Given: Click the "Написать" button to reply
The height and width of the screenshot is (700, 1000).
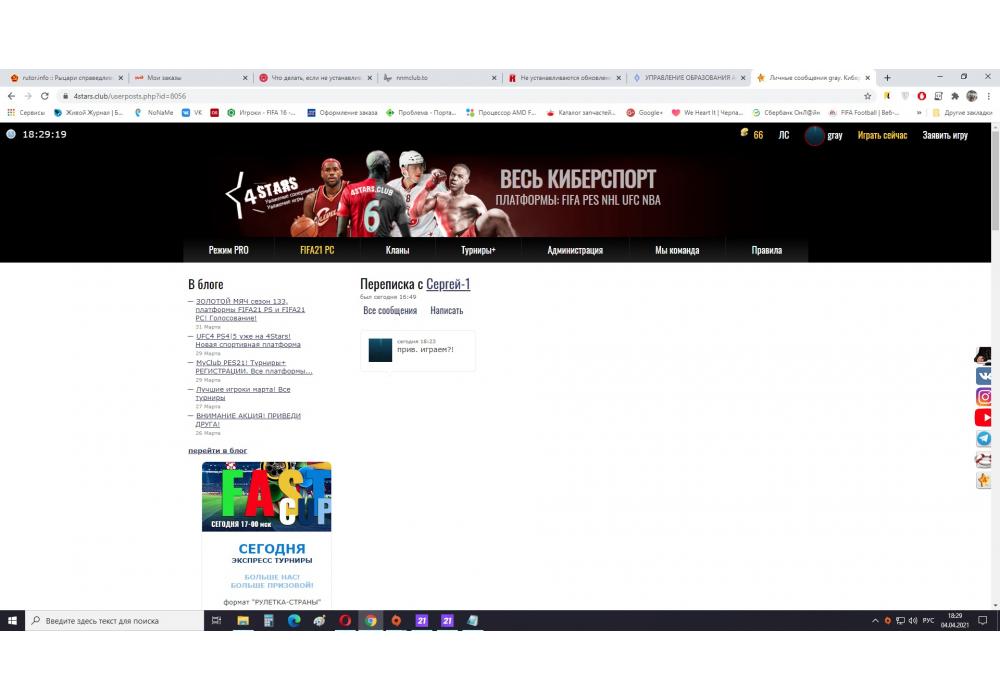Looking at the screenshot, I should point(446,311).
